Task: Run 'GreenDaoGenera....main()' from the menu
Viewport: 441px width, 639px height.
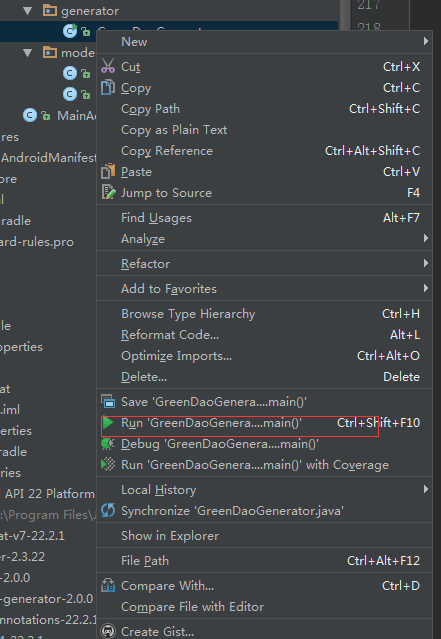Action: (265, 423)
